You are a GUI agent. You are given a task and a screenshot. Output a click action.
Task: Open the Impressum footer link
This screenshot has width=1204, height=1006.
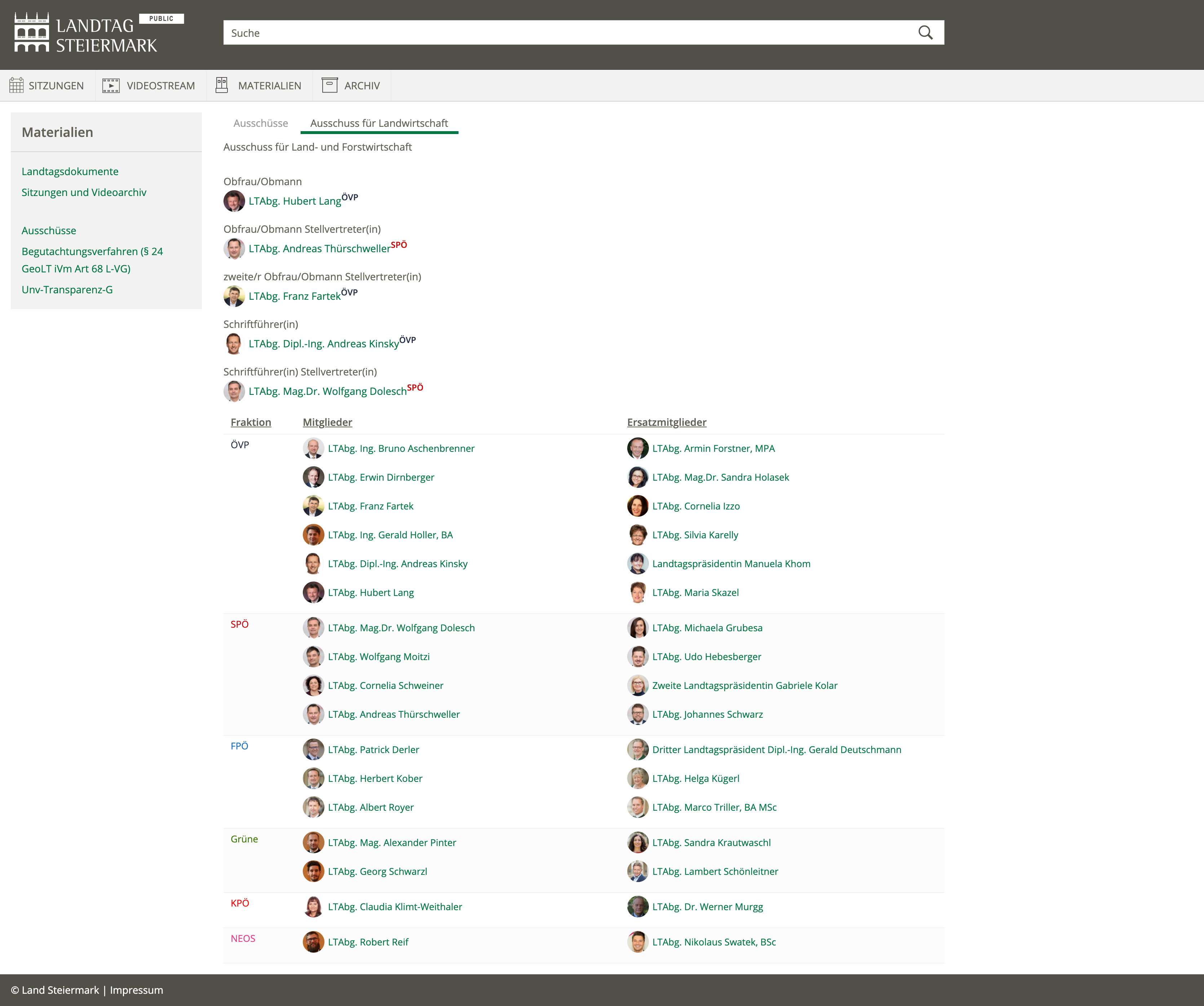click(137, 990)
